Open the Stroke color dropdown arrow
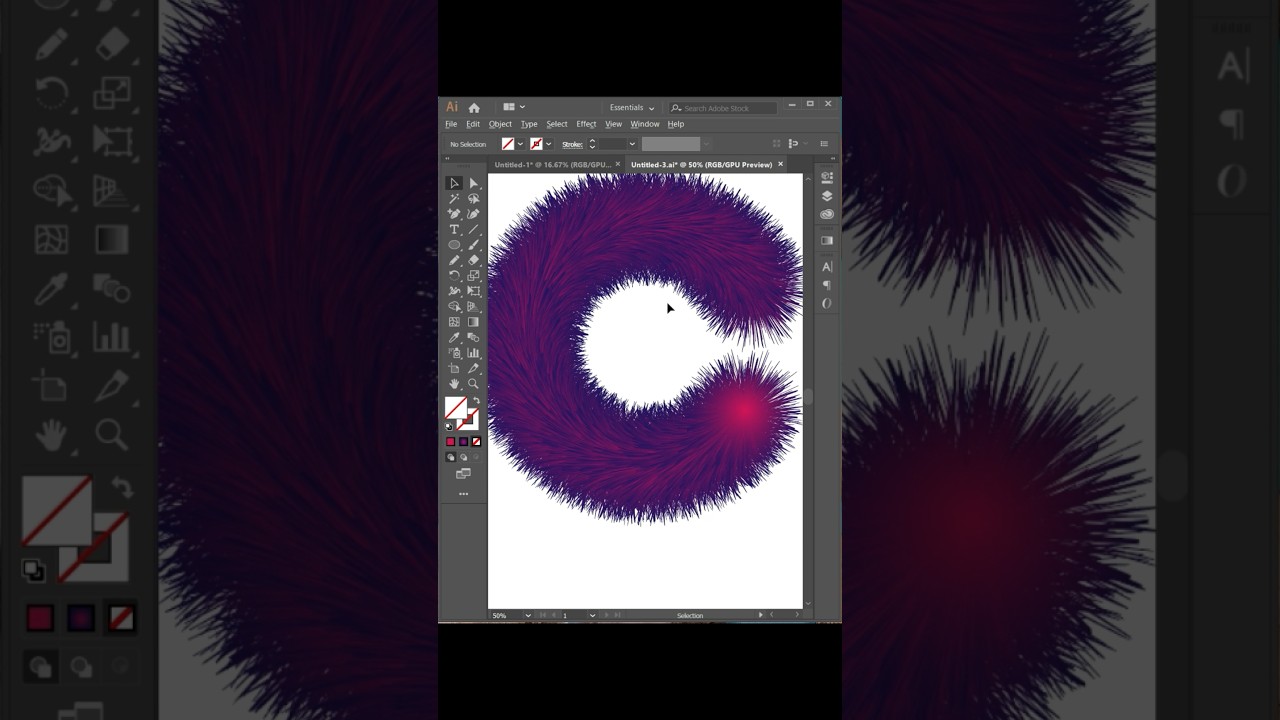The height and width of the screenshot is (720, 1280). point(548,144)
